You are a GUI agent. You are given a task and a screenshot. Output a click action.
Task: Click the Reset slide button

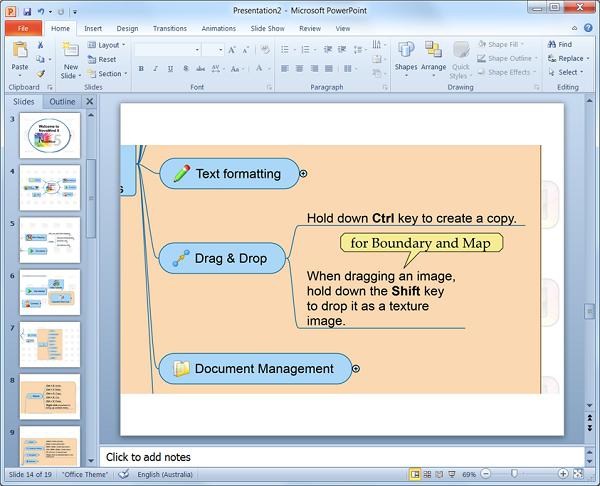pyautogui.click(x=105, y=59)
